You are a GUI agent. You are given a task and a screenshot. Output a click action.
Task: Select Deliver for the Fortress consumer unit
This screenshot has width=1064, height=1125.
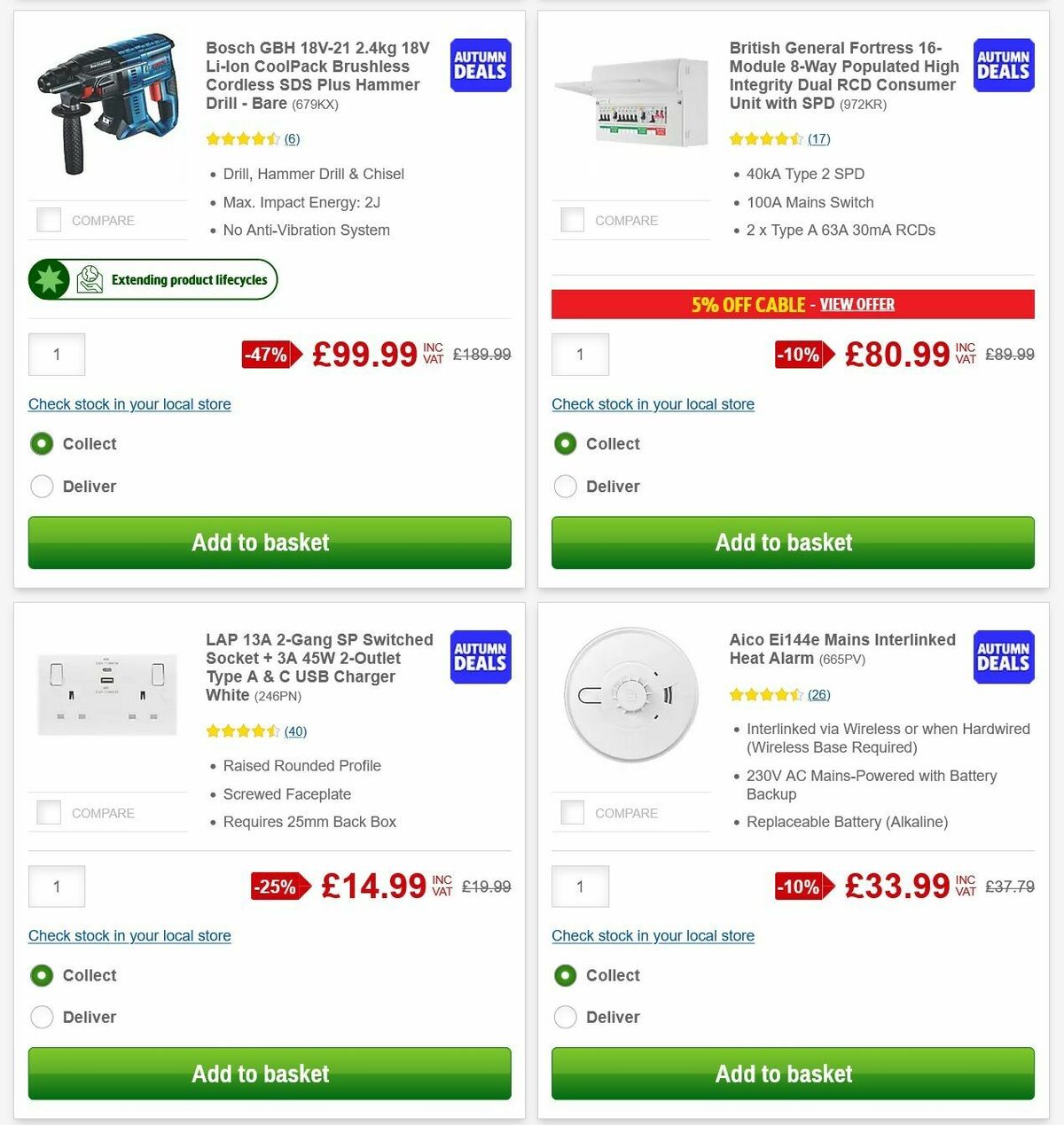pyautogui.click(x=566, y=486)
